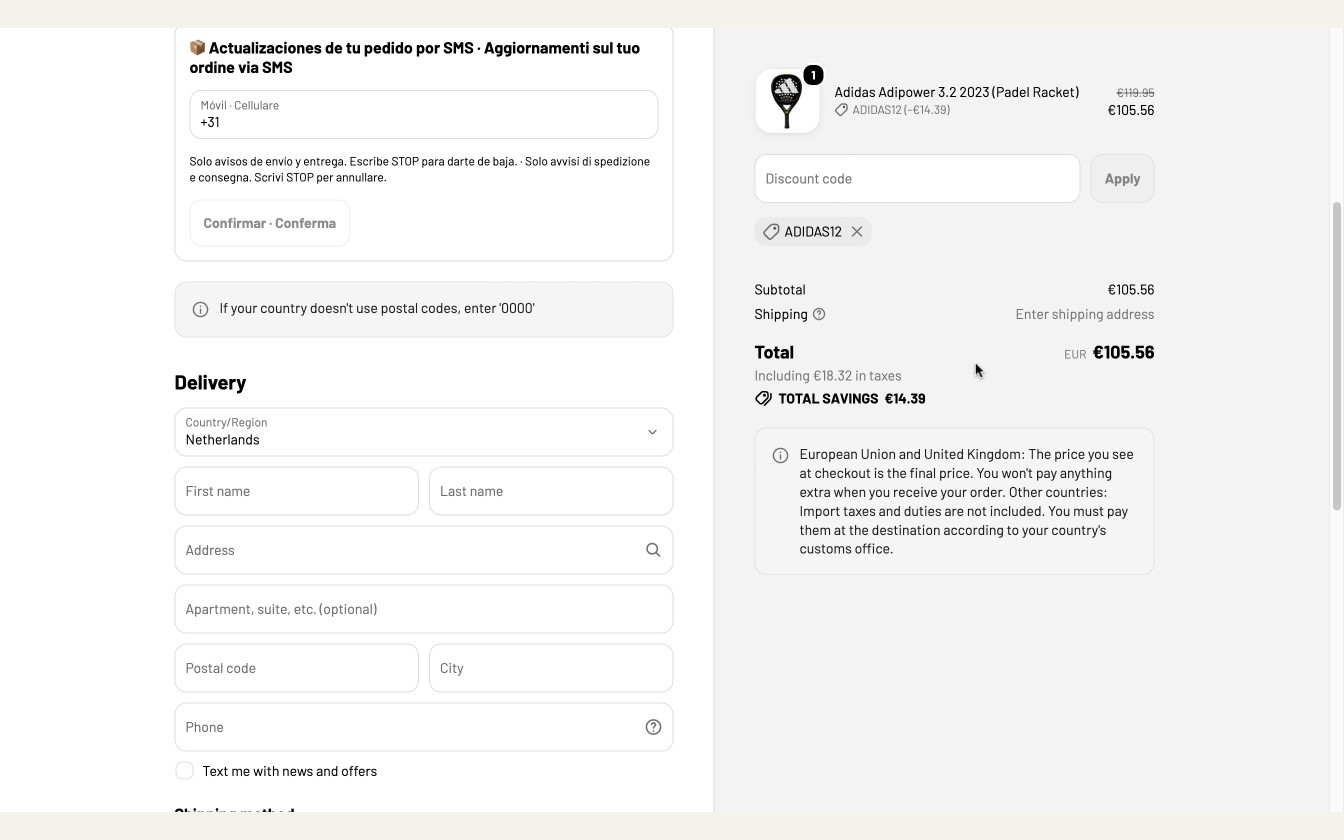Click the info icon in EU price notice
The image size is (1344, 840).
[x=780, y=455]
